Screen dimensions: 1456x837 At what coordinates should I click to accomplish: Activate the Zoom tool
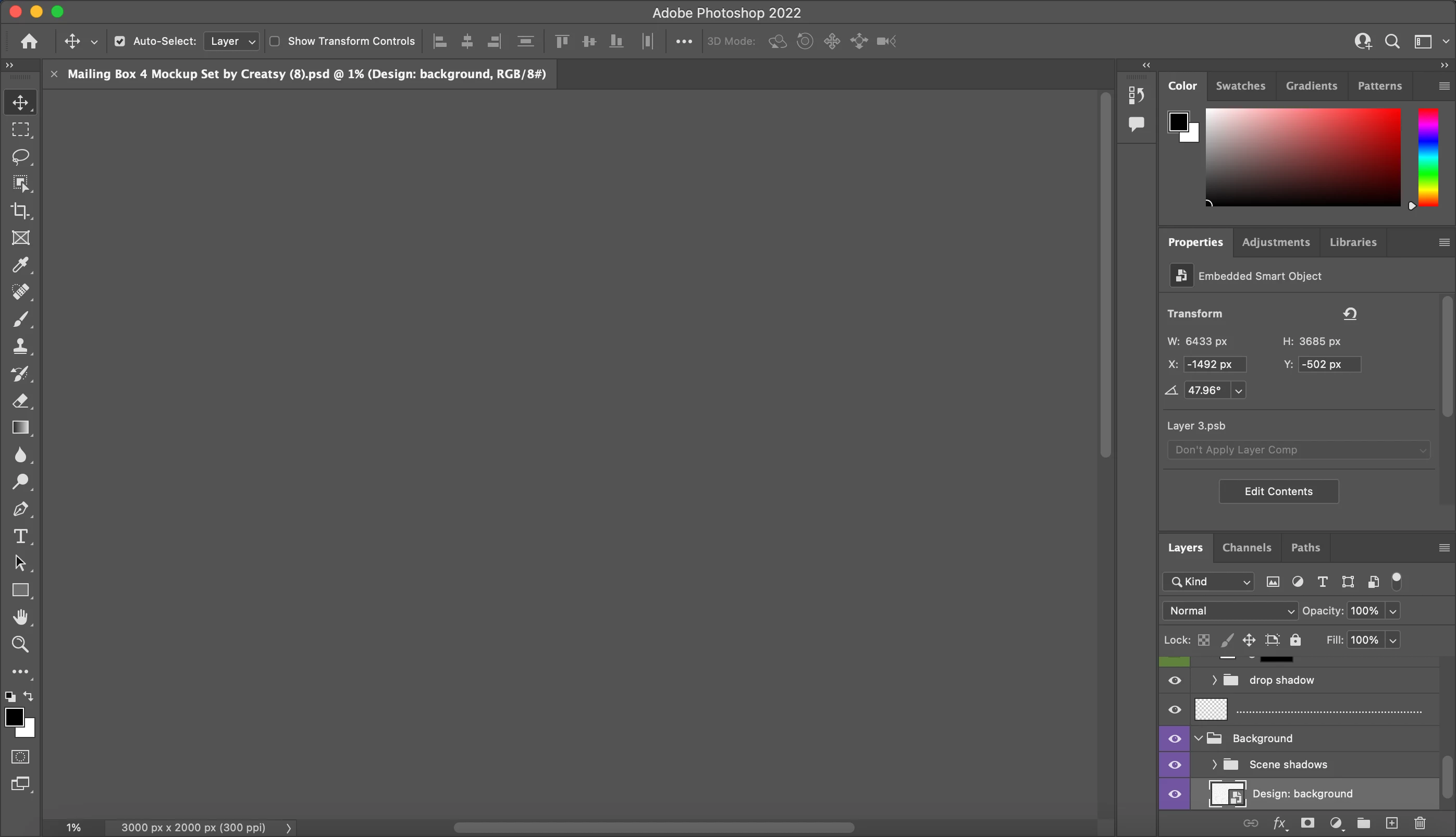point(21,644)
